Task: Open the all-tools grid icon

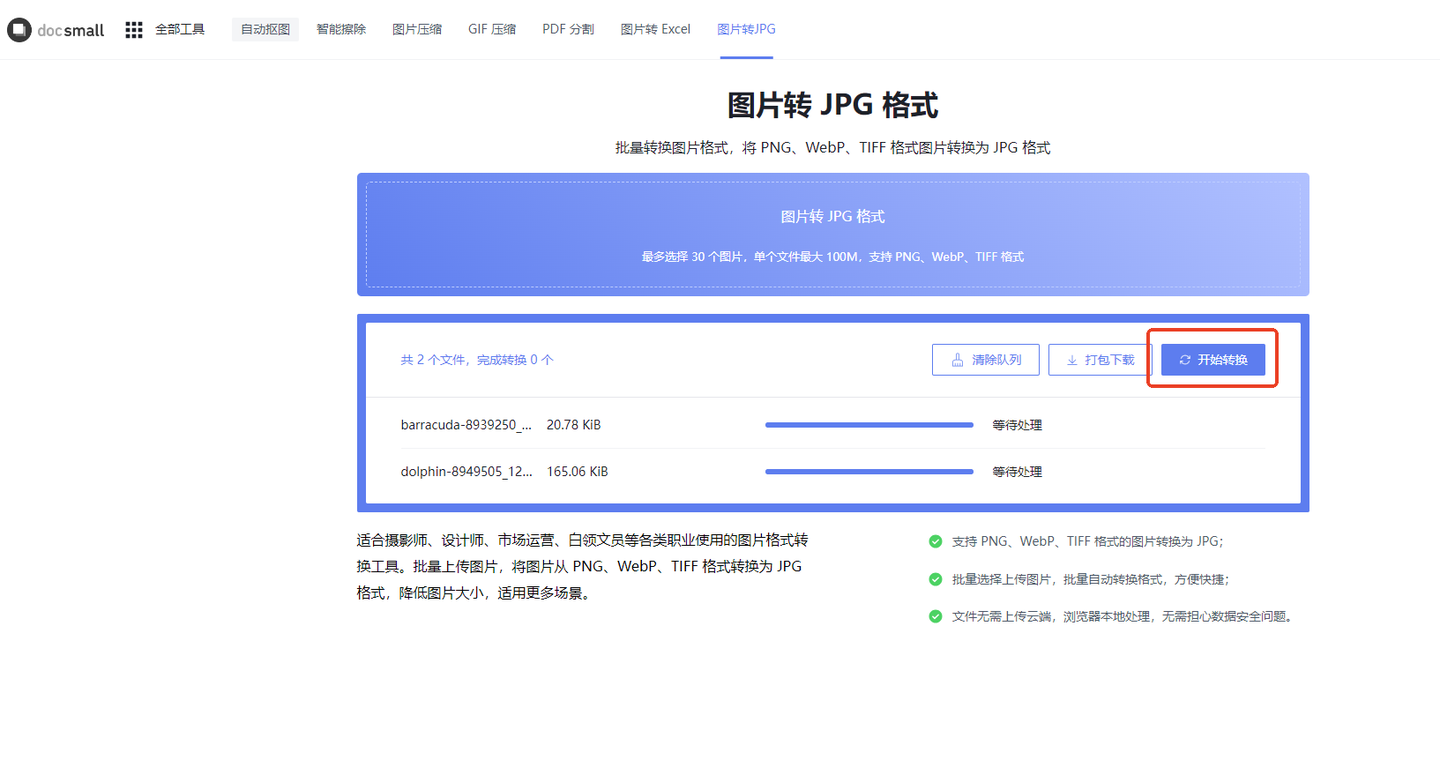Action: coord(133,29)
